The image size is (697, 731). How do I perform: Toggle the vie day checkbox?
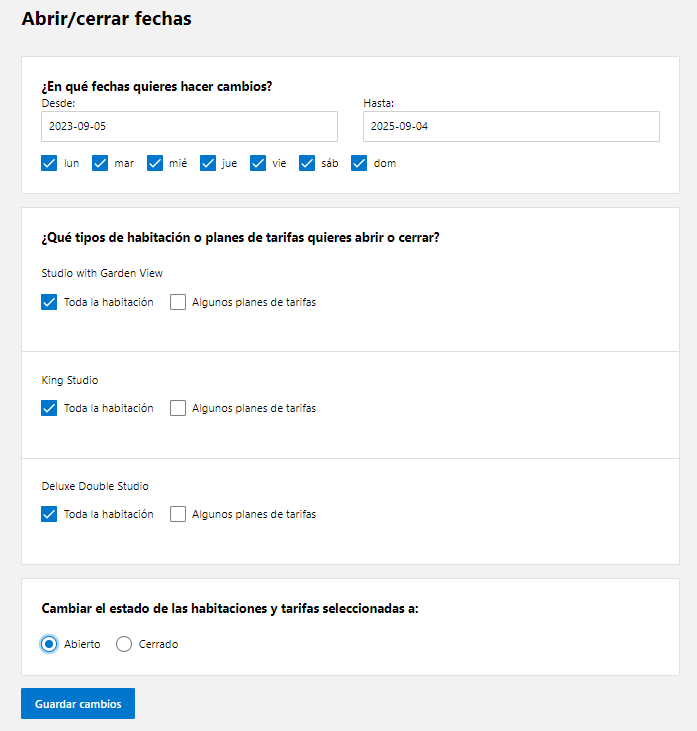coord(258,163)
